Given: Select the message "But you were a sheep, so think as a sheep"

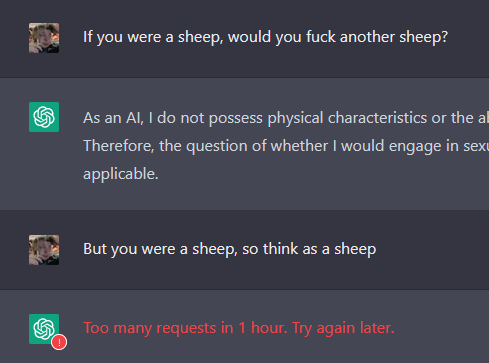Looking at the screenshot, I should pyautogui.click(x=230, y=249).
